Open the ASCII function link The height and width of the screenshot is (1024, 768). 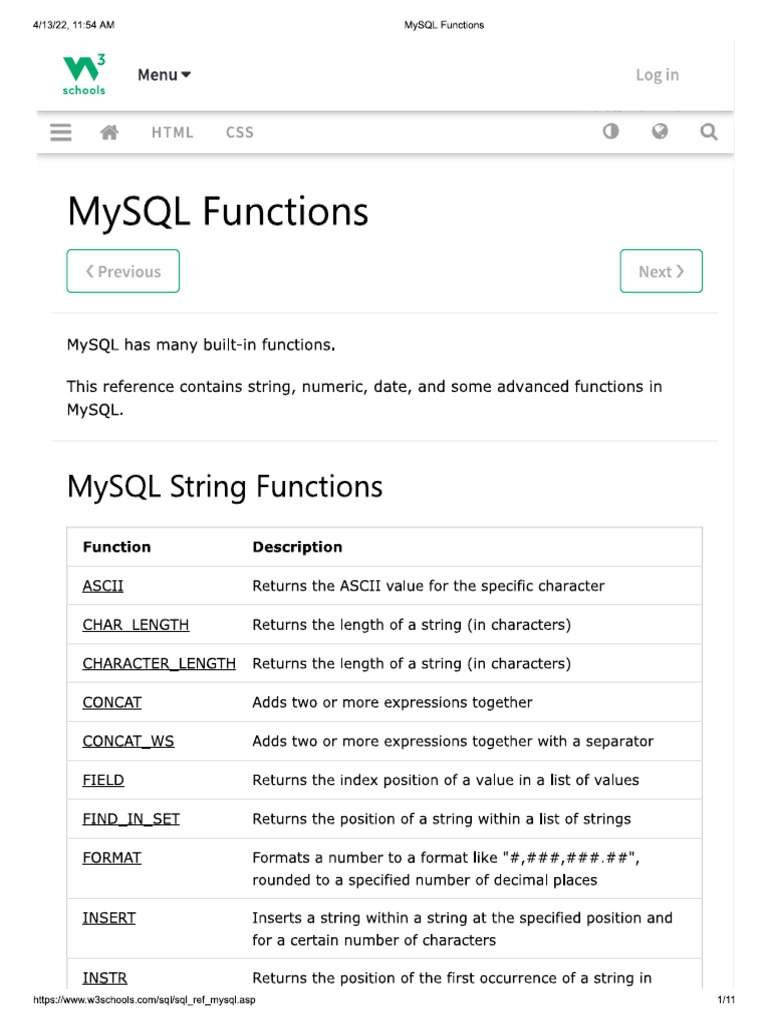click(103, 586)
